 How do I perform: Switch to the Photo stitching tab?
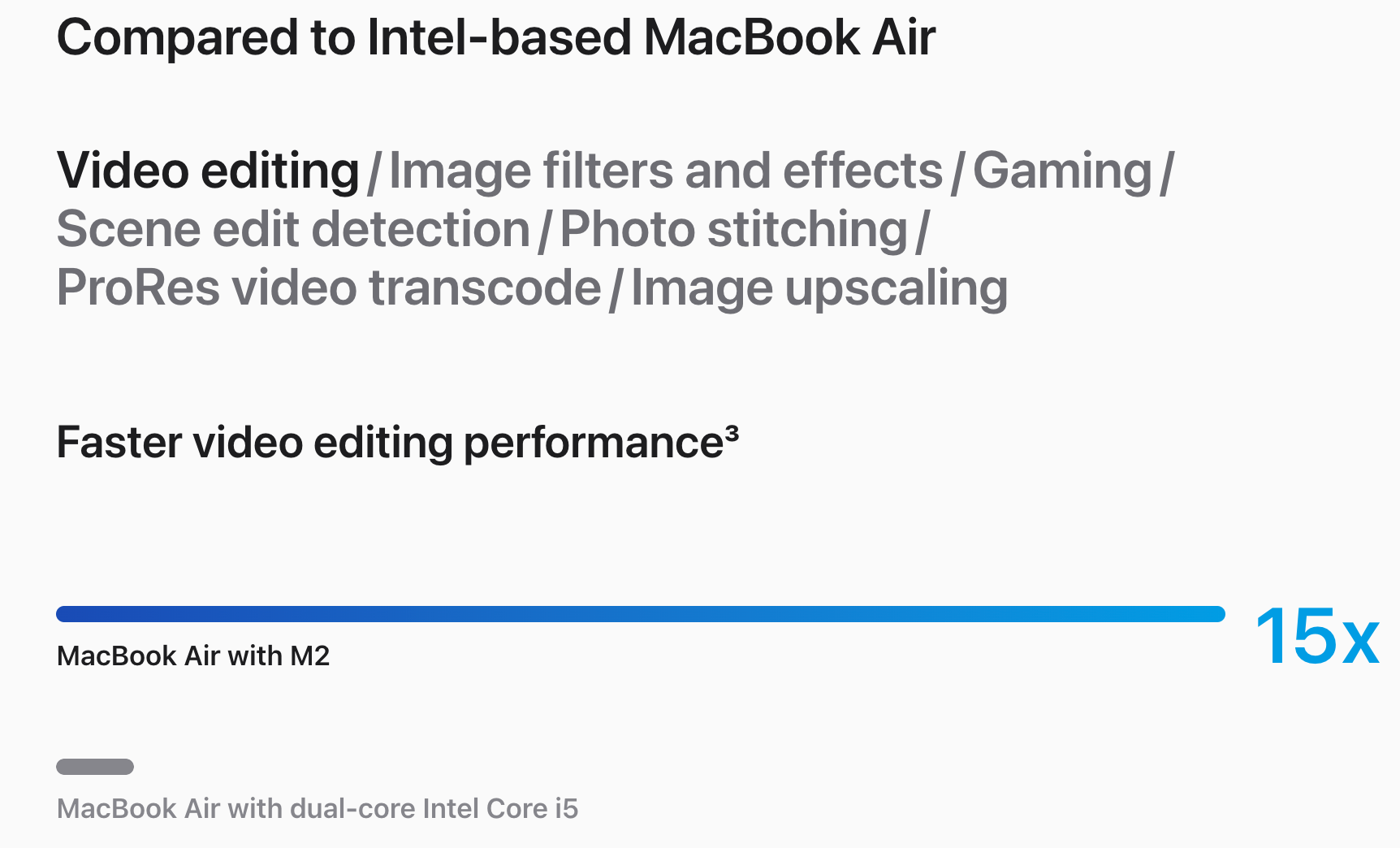click(x=733, y=230)
